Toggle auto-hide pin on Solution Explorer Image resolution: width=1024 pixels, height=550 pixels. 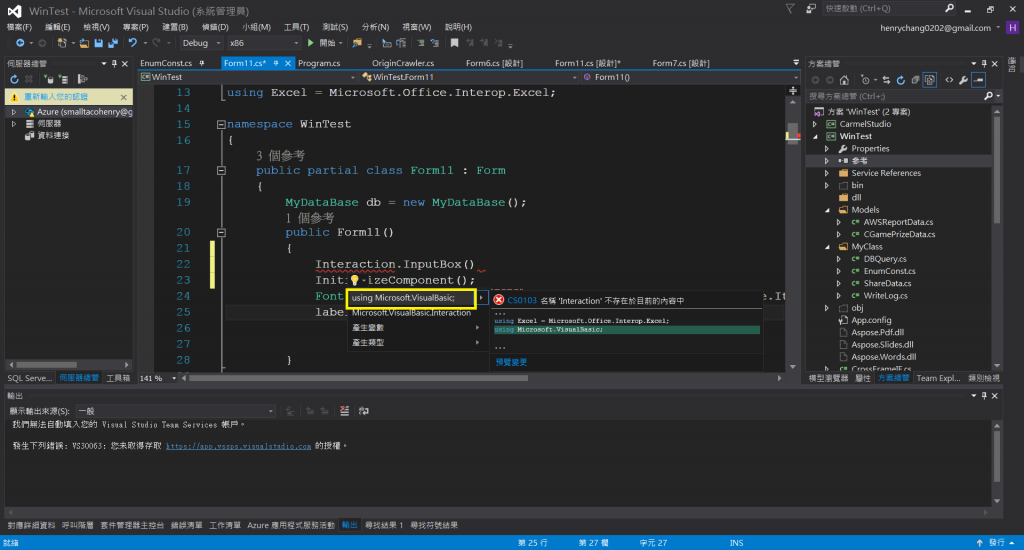pyautogui.click(x=984, y=63)
